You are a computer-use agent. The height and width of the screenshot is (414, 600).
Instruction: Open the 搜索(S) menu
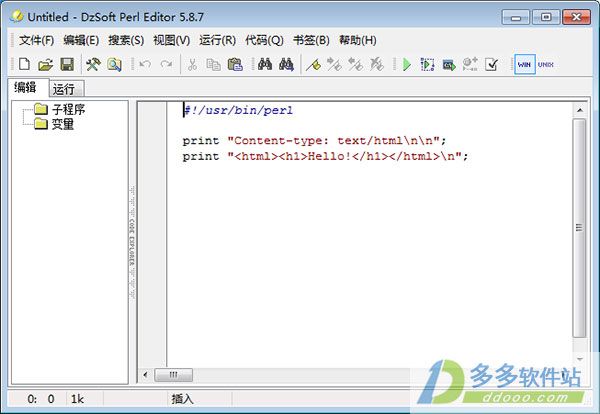tap(126, 40)
